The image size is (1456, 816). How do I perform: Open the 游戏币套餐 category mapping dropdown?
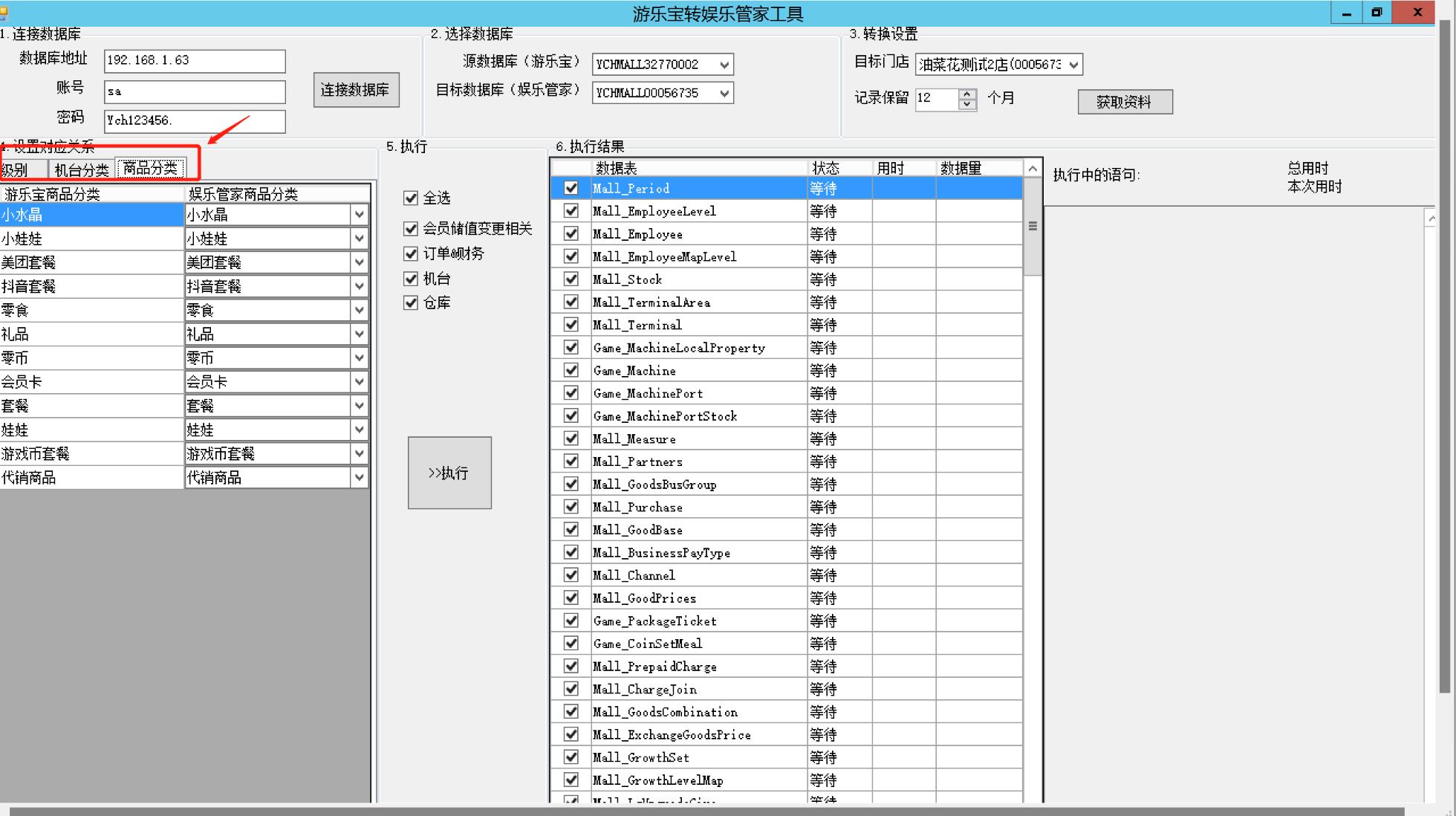point(359,453)
